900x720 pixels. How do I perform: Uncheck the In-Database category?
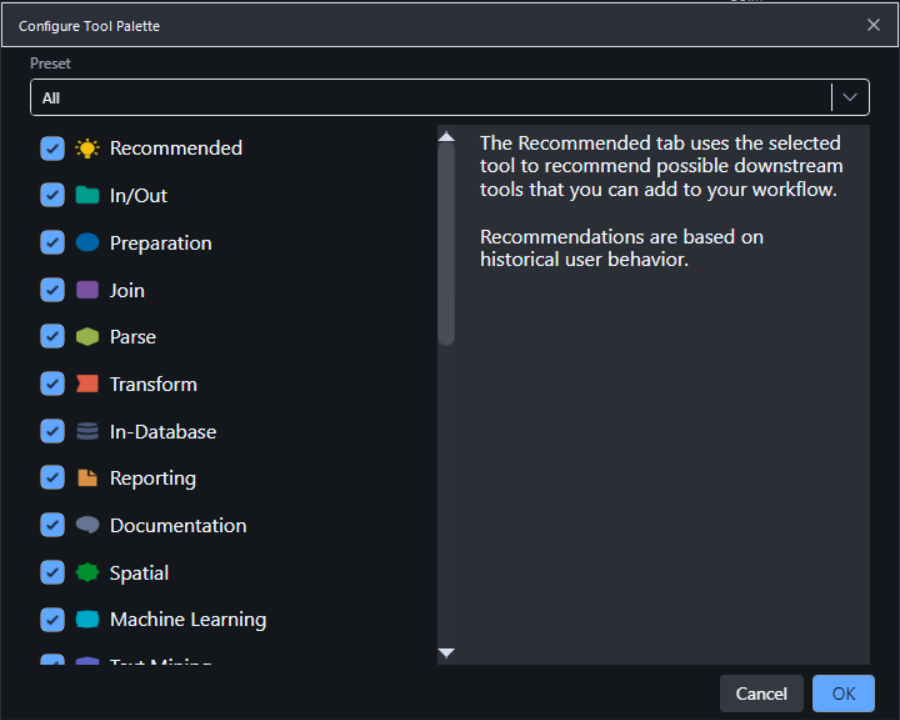pyautogui.click(x=52, y=431)
